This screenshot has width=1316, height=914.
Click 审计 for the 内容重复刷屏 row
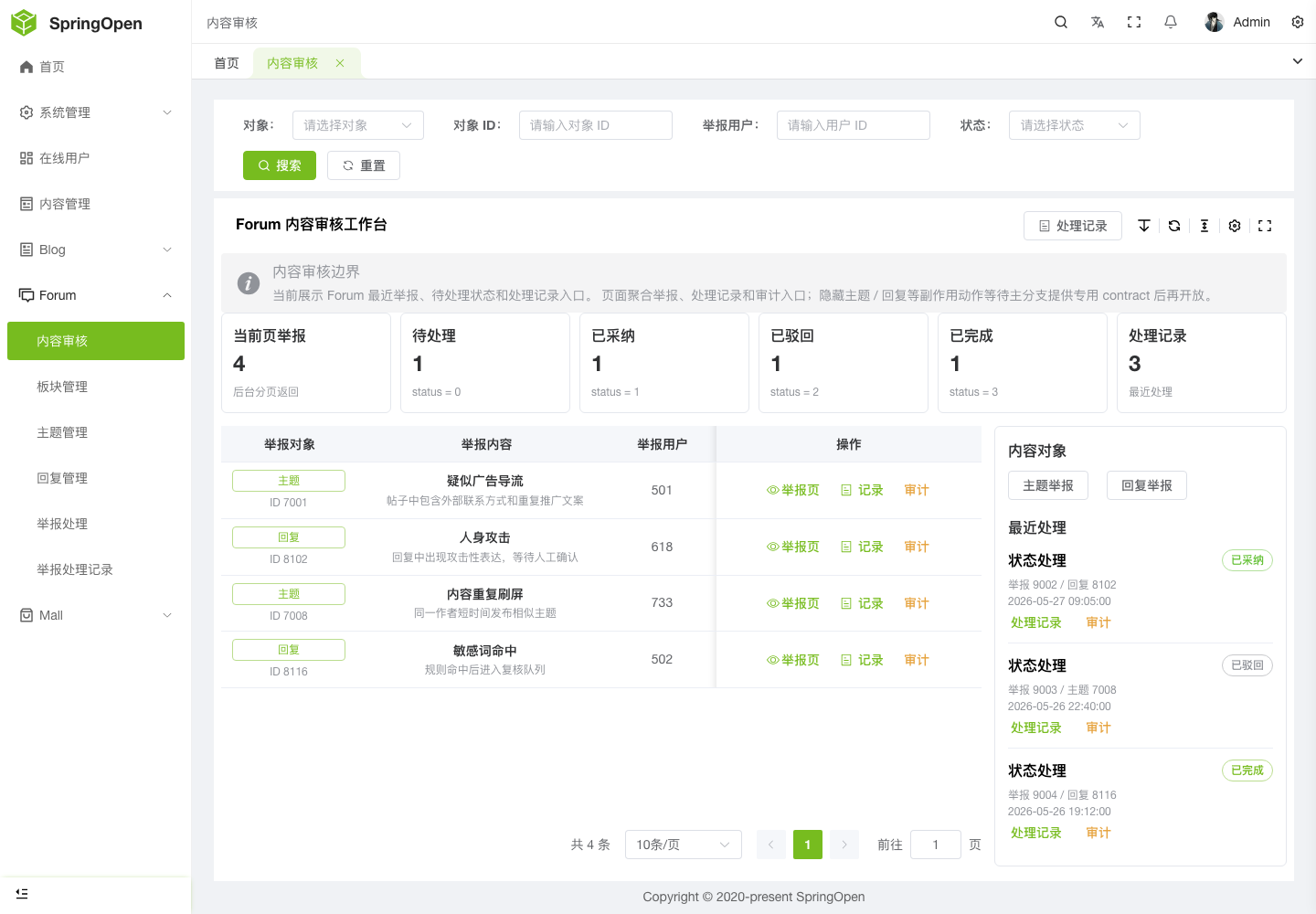coord(917,603)
